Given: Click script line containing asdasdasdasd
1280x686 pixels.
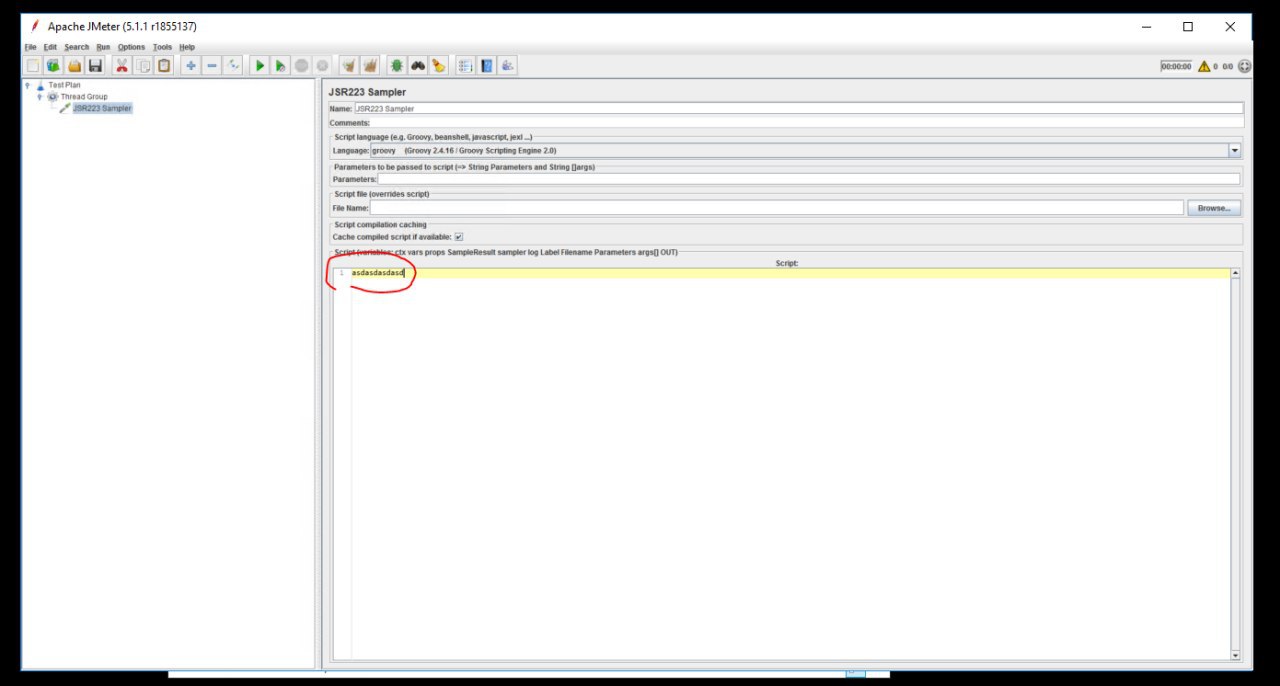Looking at the screenshot, I should coord(790,273).
